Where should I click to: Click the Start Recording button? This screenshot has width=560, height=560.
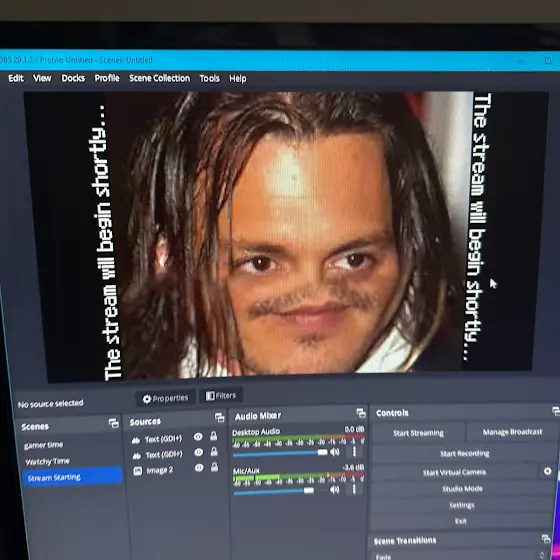(x=464, y=453)
